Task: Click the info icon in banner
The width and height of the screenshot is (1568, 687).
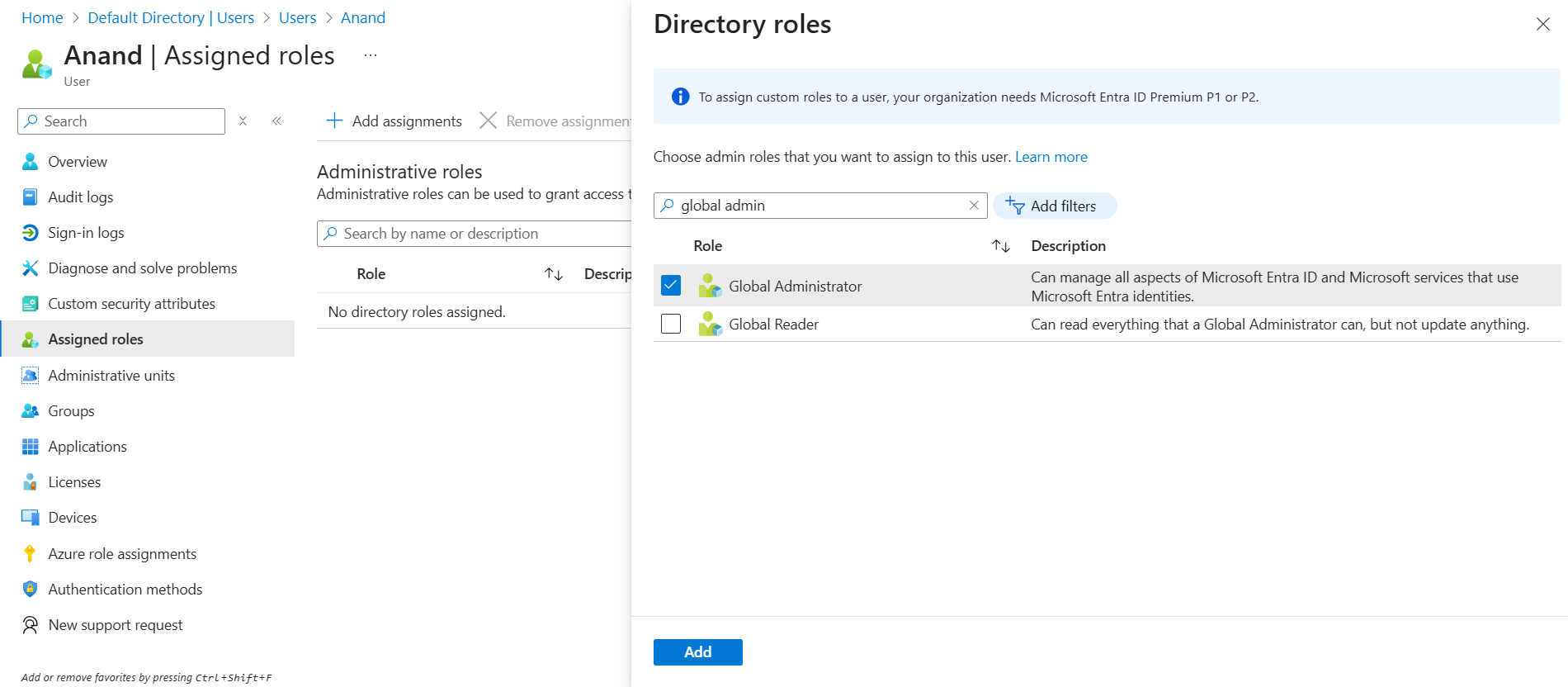Action: [680, 97]
